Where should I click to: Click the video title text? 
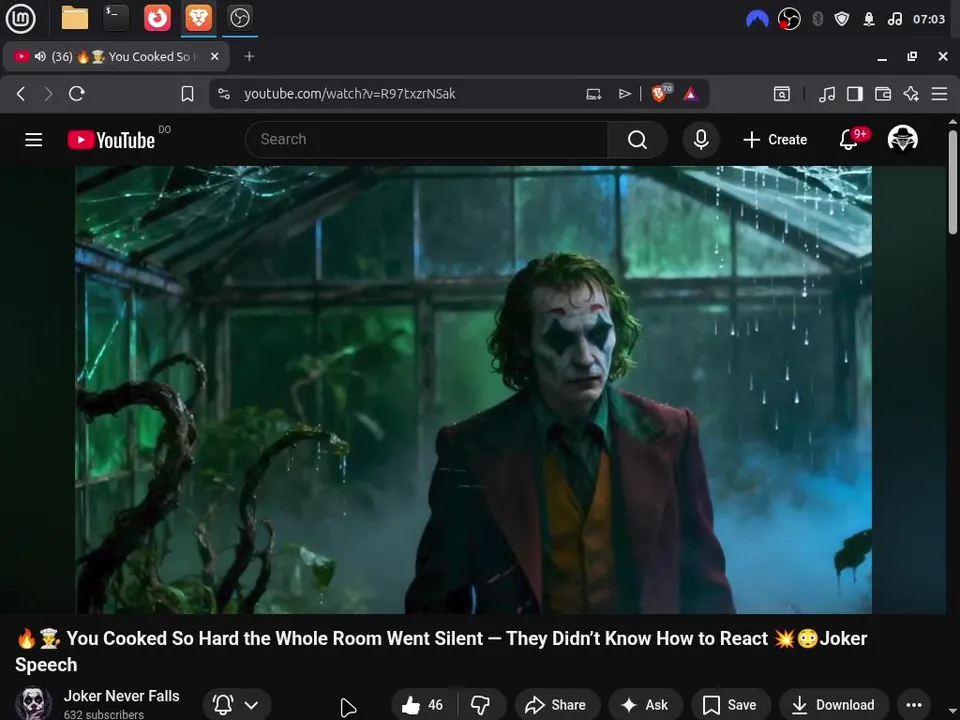(x=441, y=651)
